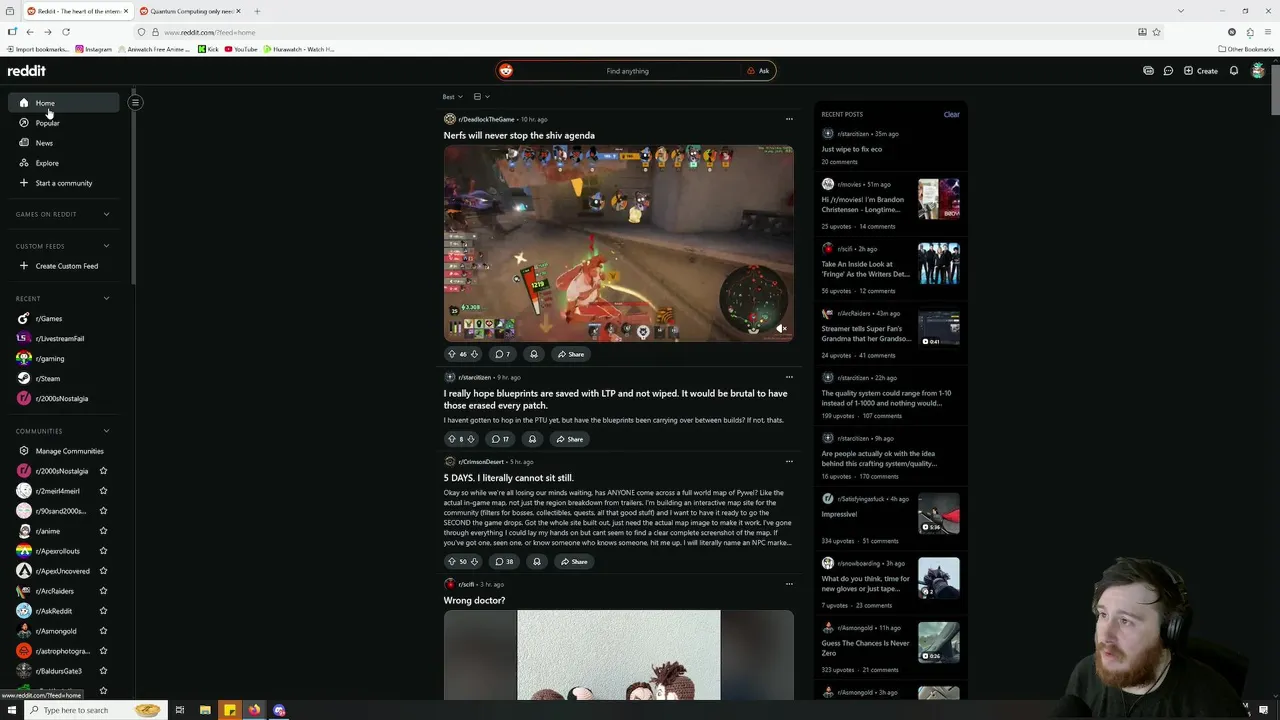Image resolution: width=1280 pixels, height=720 pixels.
Task: Favorite r/90sand2000s community star
Action: tap(103, 511)
